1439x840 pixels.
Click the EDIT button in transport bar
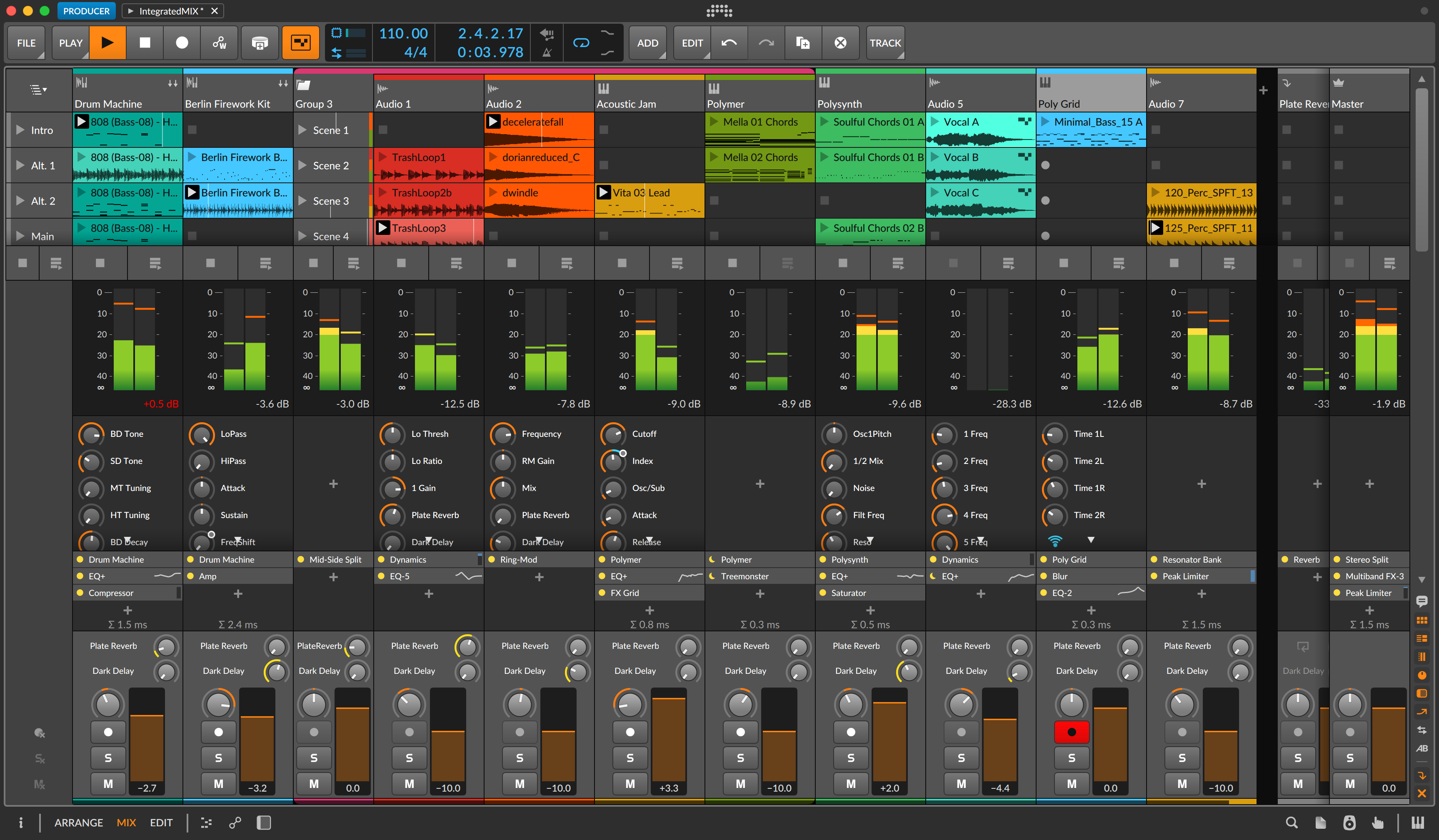pos(692,42)
